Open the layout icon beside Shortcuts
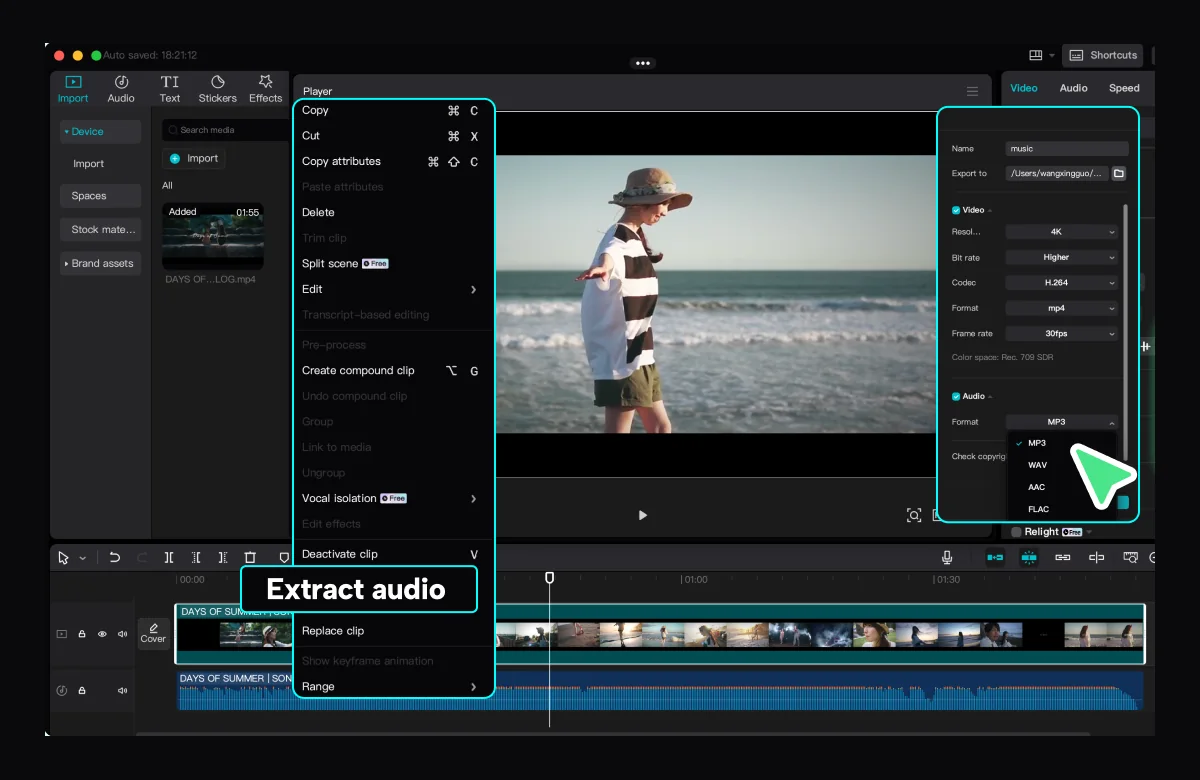Image resolution: width=1200 pixels, height=780 pixels. tap(1036, 55)
